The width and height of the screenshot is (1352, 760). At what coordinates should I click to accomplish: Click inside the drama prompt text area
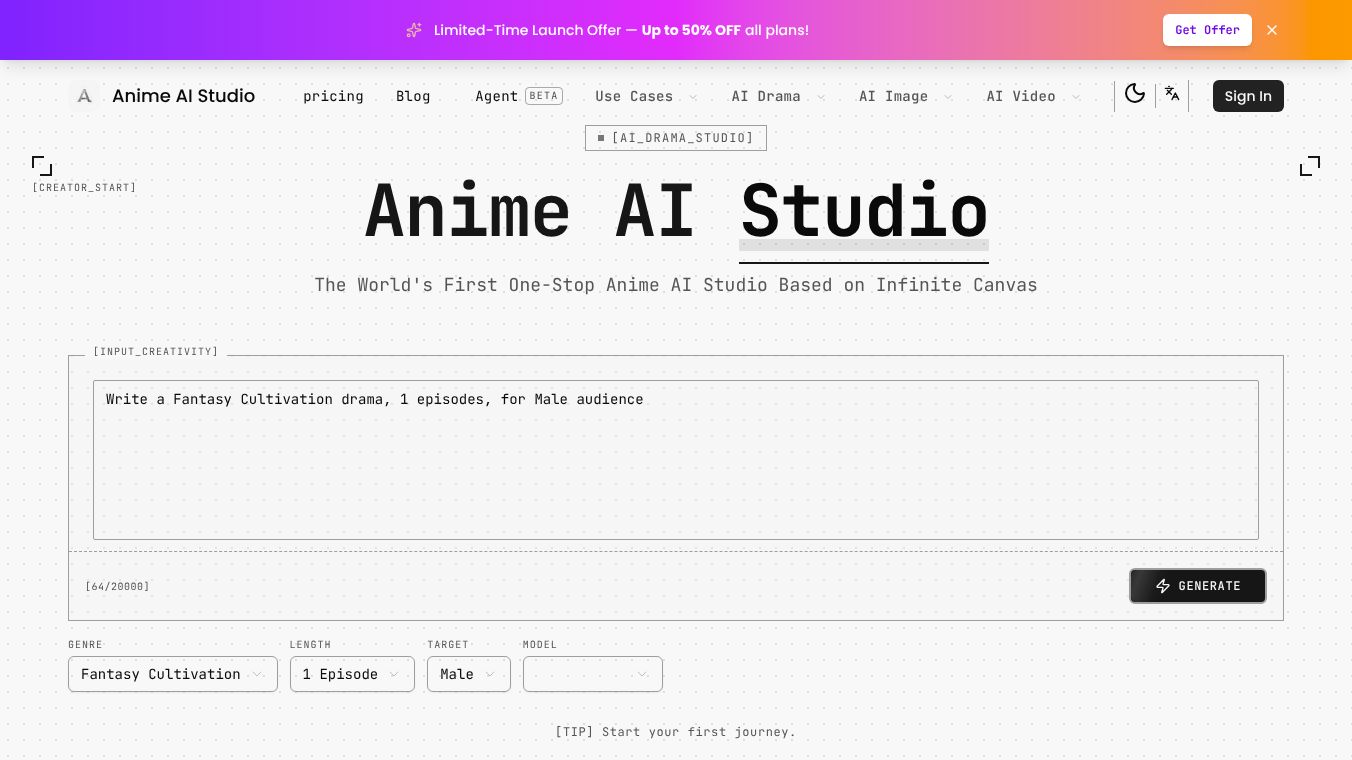(676, 460)
